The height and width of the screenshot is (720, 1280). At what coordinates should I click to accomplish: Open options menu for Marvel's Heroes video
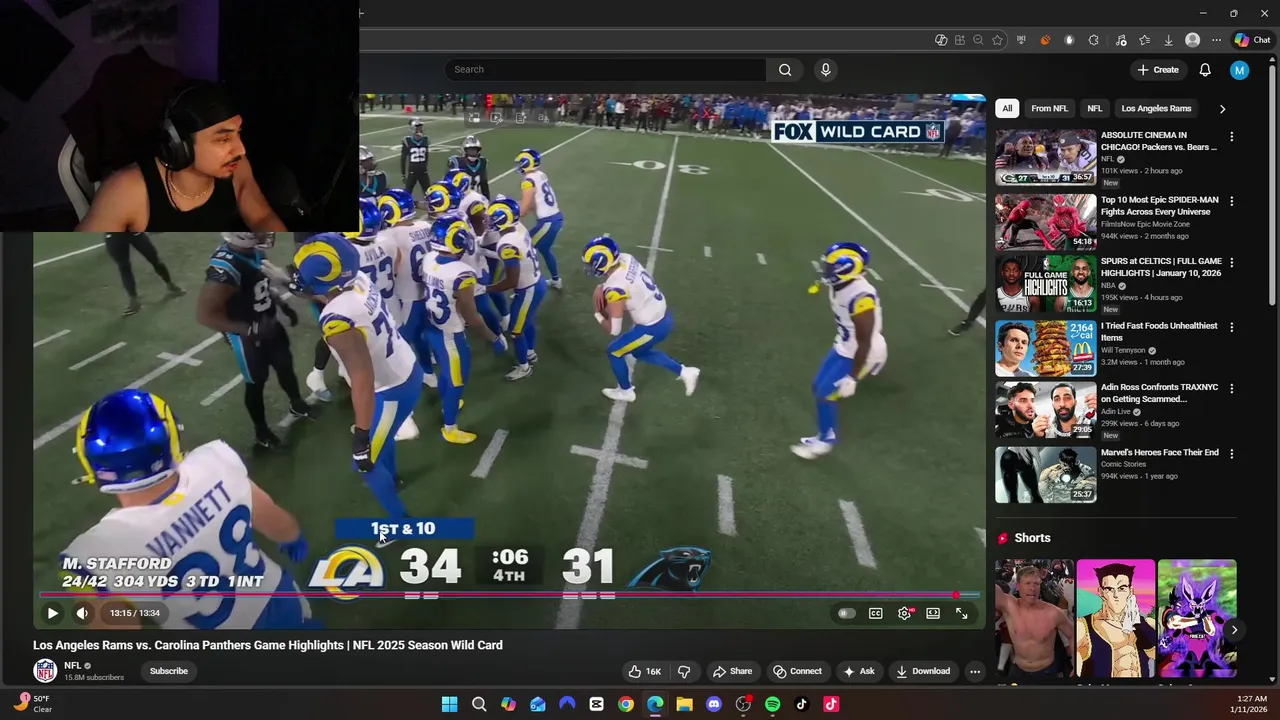tap(1231, 453)
